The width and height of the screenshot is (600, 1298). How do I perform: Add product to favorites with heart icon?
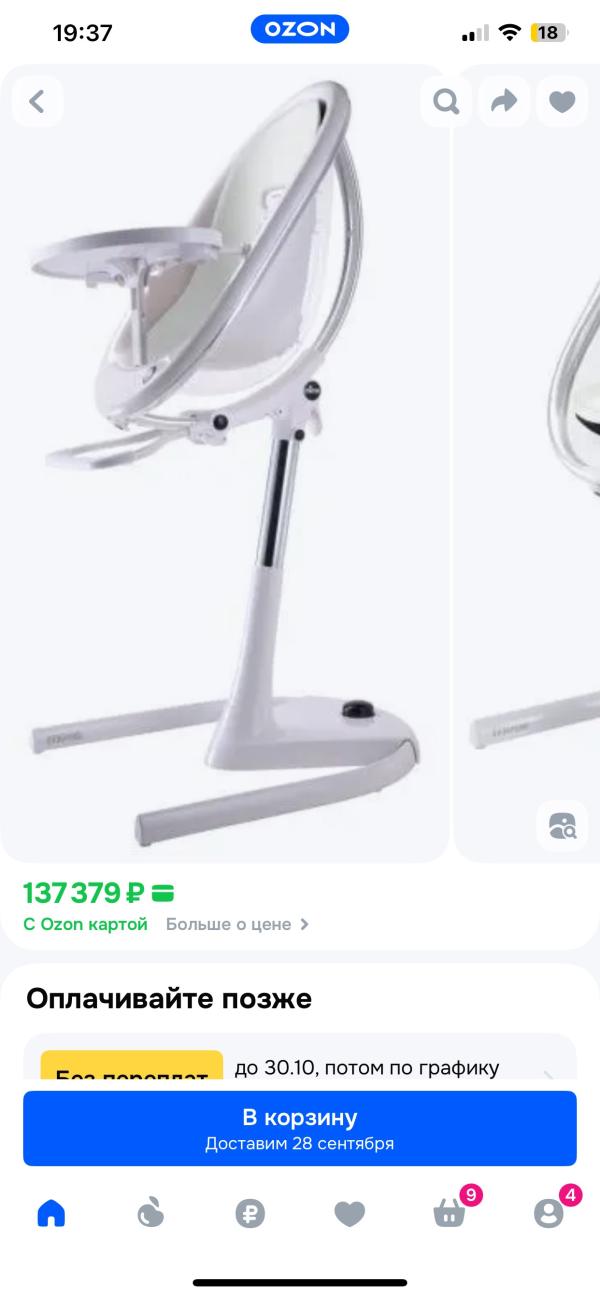[562, 101]
